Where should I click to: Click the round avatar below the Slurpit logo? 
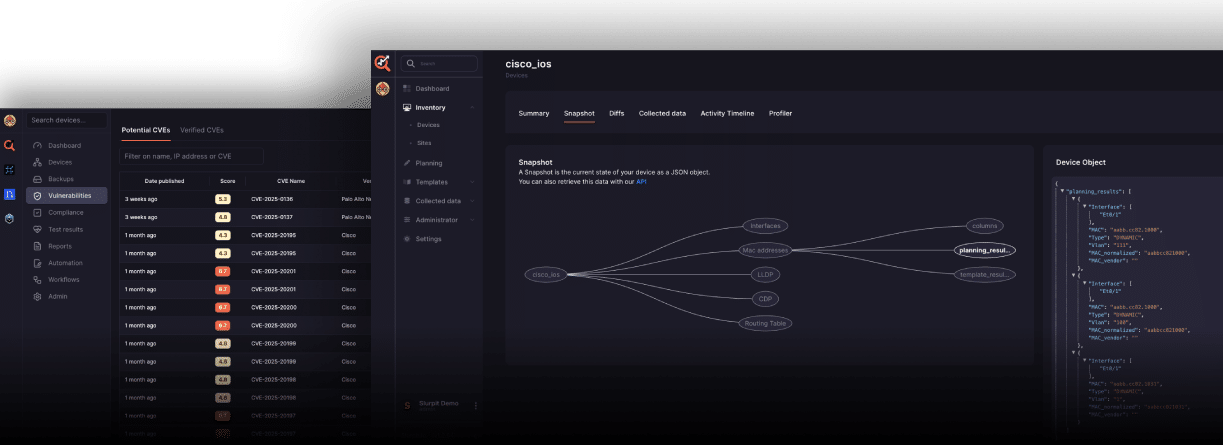pyautogui.click(x=382, y=89)
